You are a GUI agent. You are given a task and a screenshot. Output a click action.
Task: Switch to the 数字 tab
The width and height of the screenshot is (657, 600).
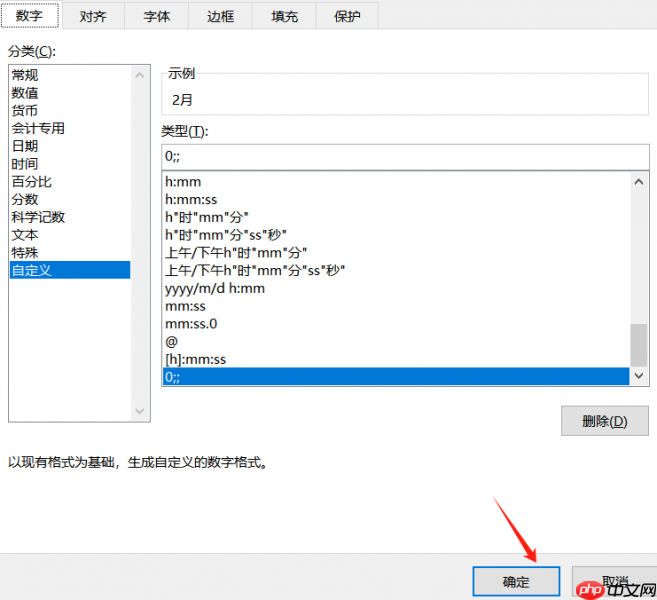30,16
